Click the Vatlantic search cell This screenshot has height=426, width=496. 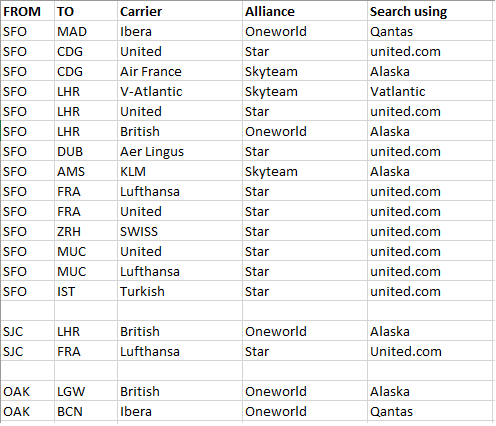[x=430, y=91]
